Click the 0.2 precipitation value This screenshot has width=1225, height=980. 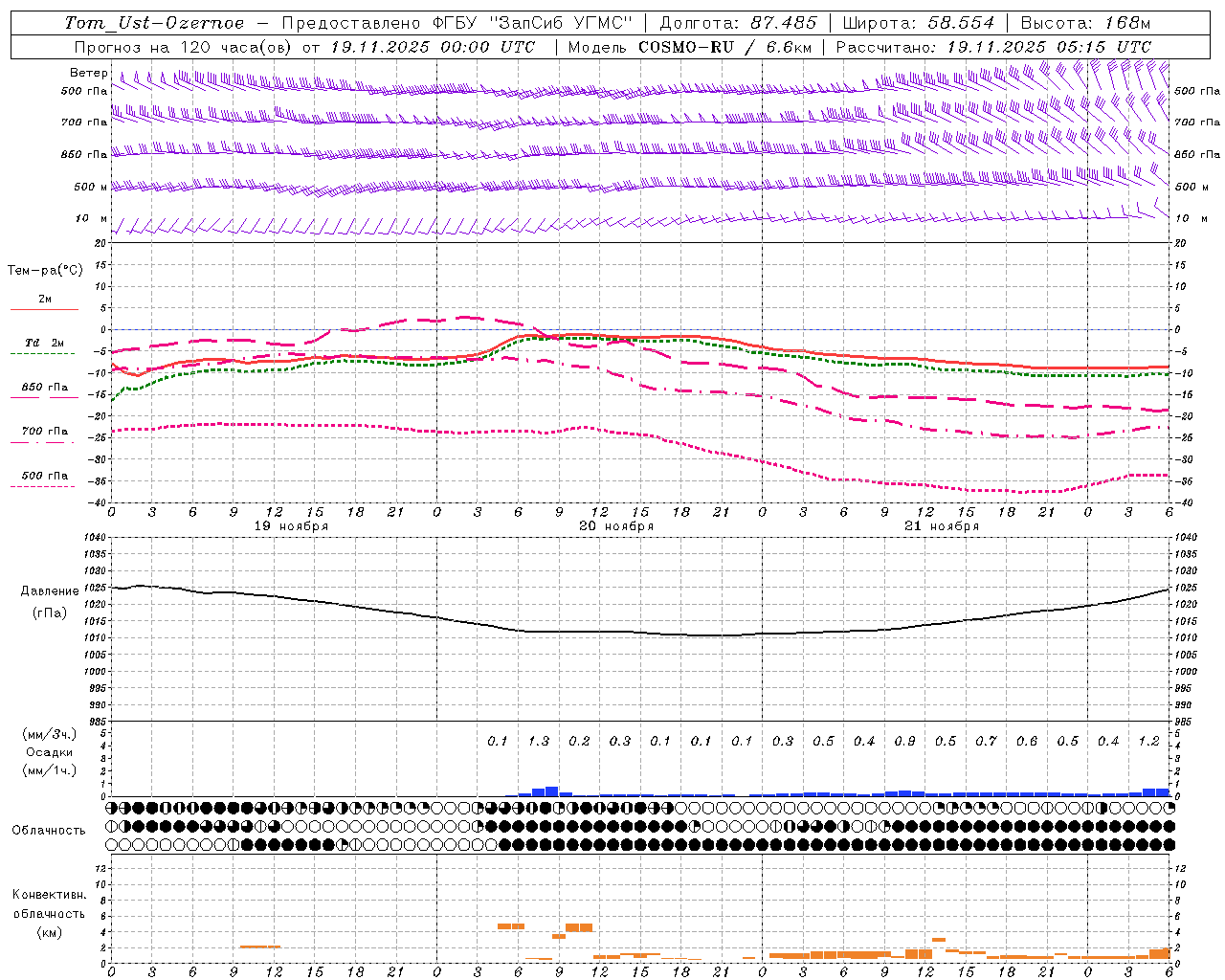point(579,741)
